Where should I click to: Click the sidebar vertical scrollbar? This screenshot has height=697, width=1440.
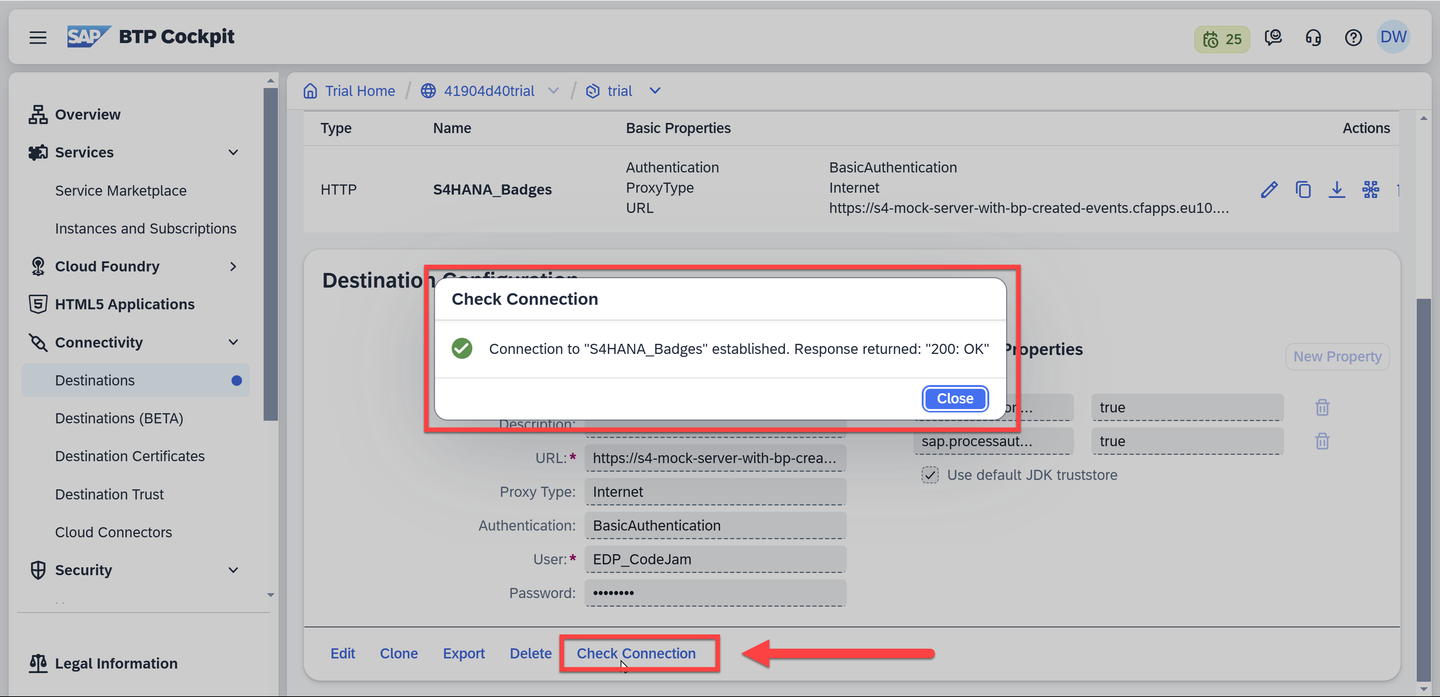[270, 254]
